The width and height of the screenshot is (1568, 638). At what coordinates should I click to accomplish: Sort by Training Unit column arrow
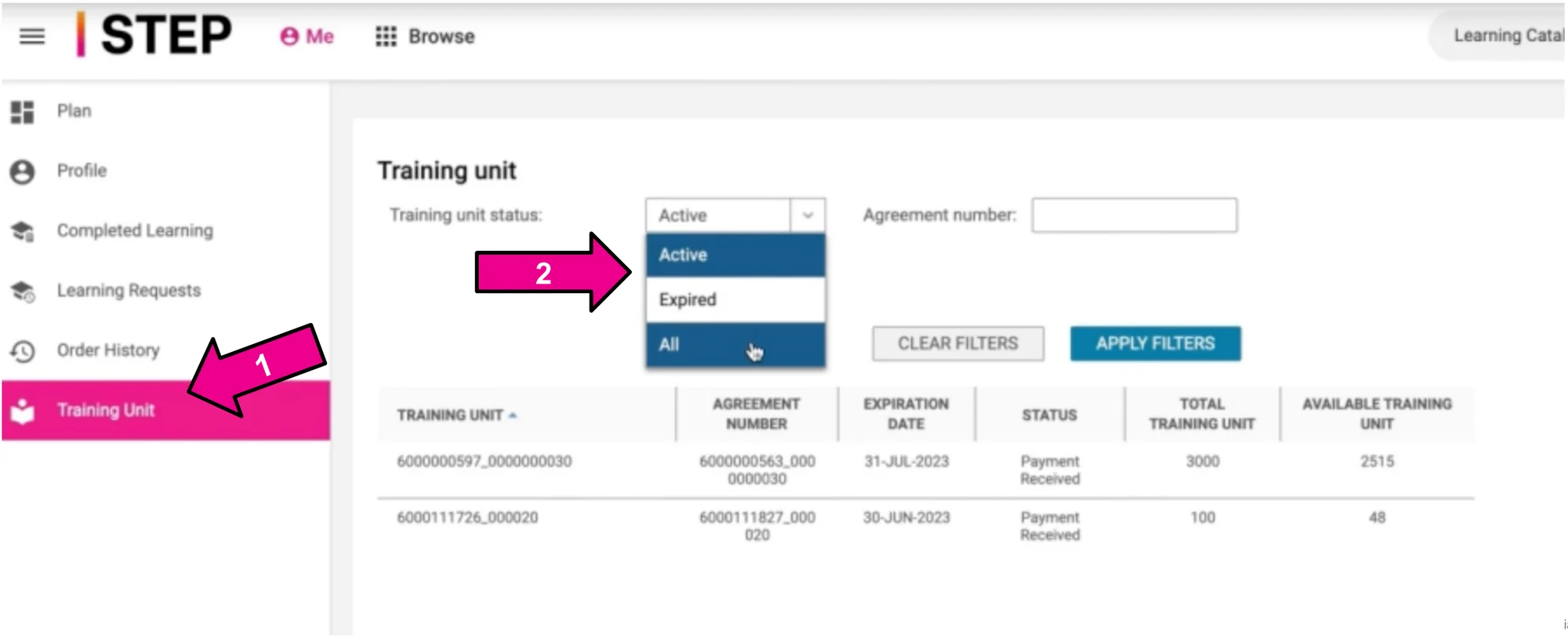(x=513, y=415)
